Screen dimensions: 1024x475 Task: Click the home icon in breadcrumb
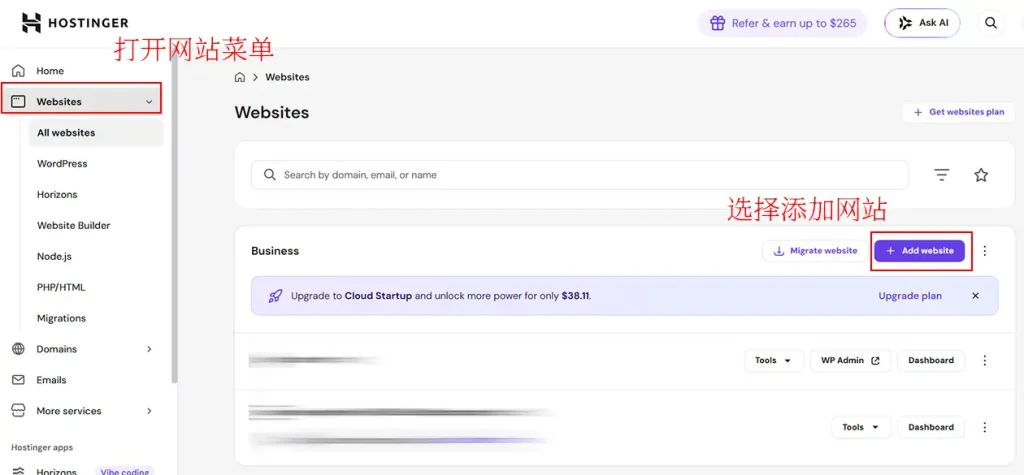pos(240,77)
